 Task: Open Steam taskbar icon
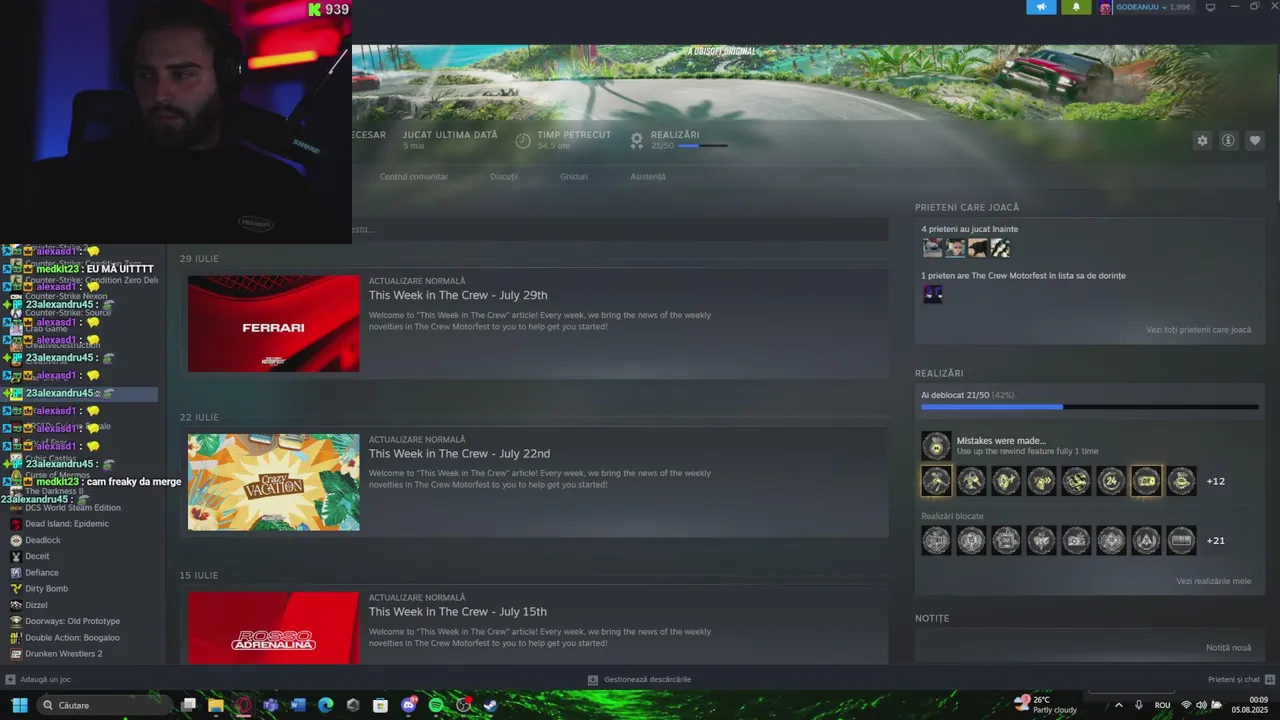pos(490,705)
